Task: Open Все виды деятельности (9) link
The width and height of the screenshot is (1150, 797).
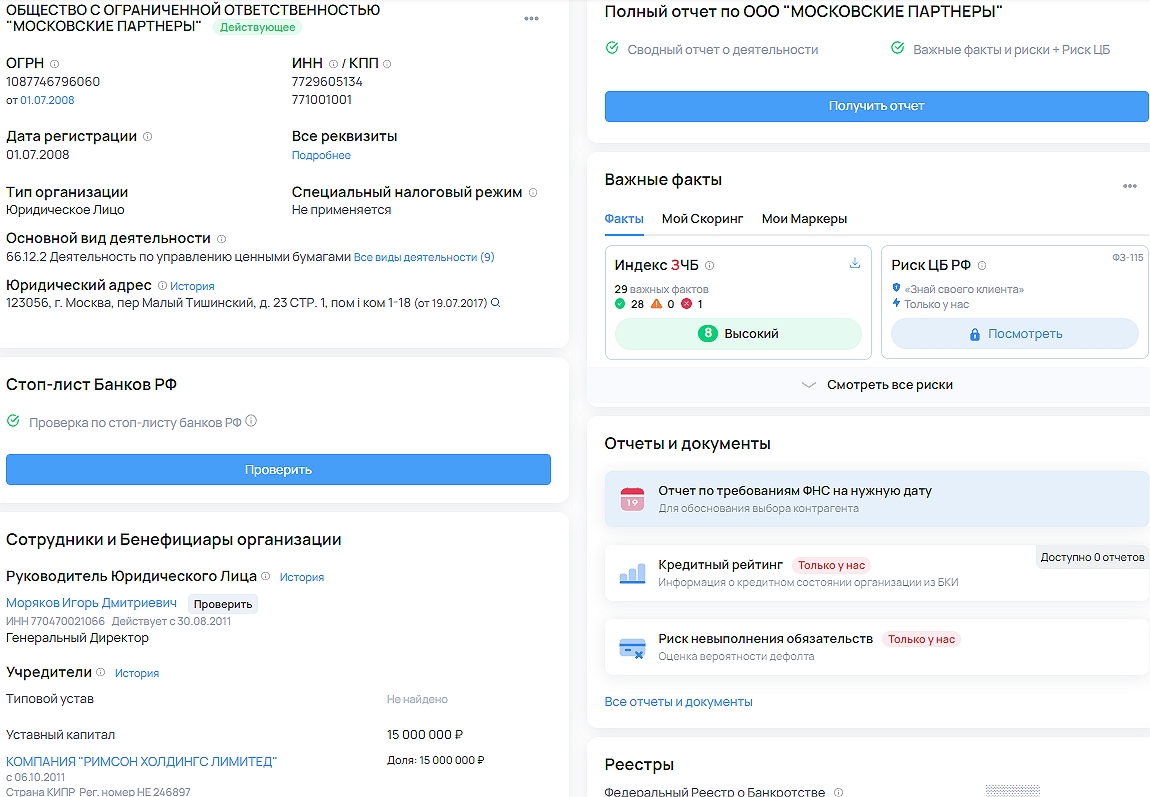Action: click(x=424, y=257)
